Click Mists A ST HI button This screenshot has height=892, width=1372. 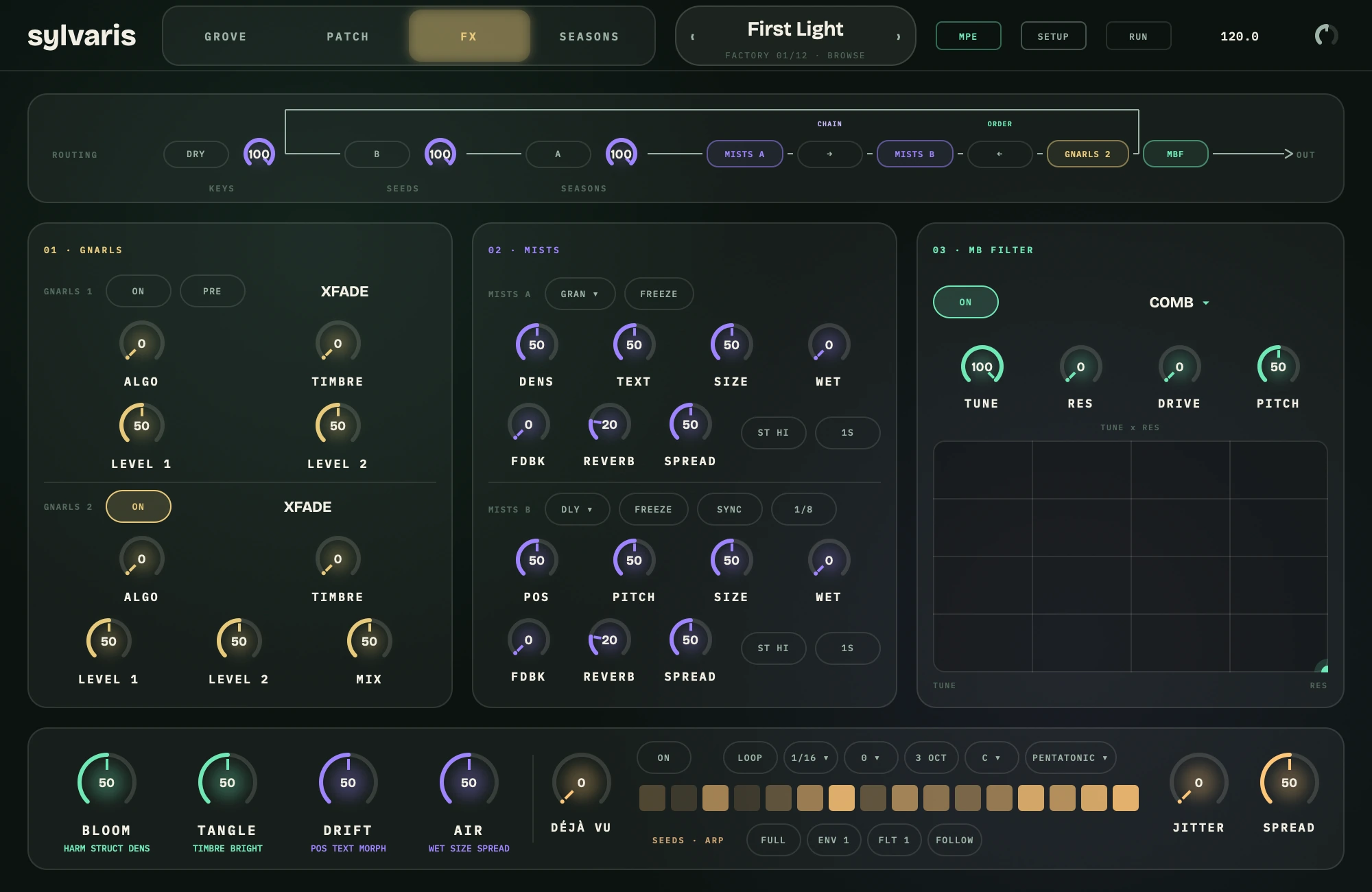coord(774,432)
